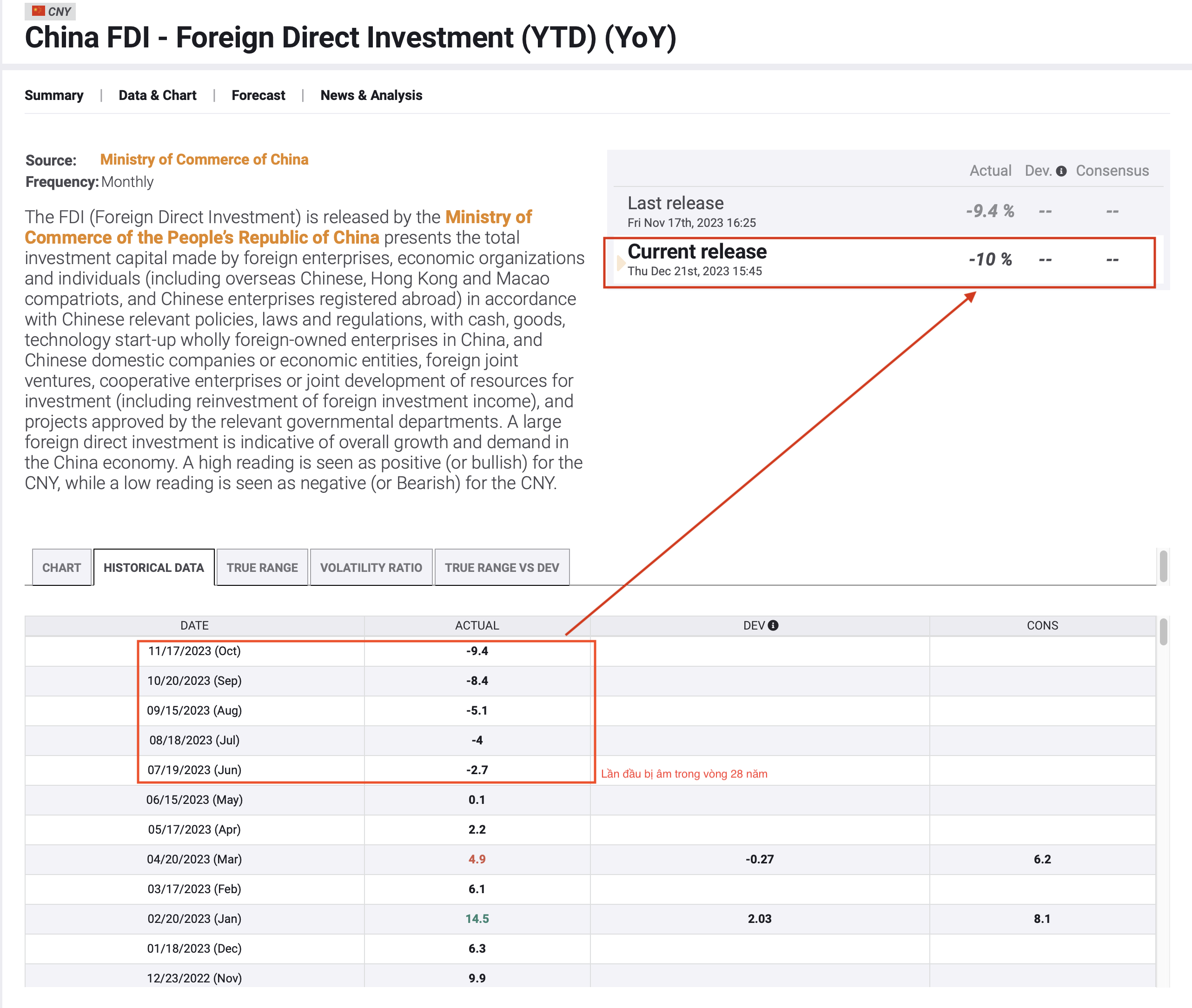Image resolution: width=1192 pixels, height=1008 pixels.
Task: Click the DEV column info icon
Action: coord(773,626)
